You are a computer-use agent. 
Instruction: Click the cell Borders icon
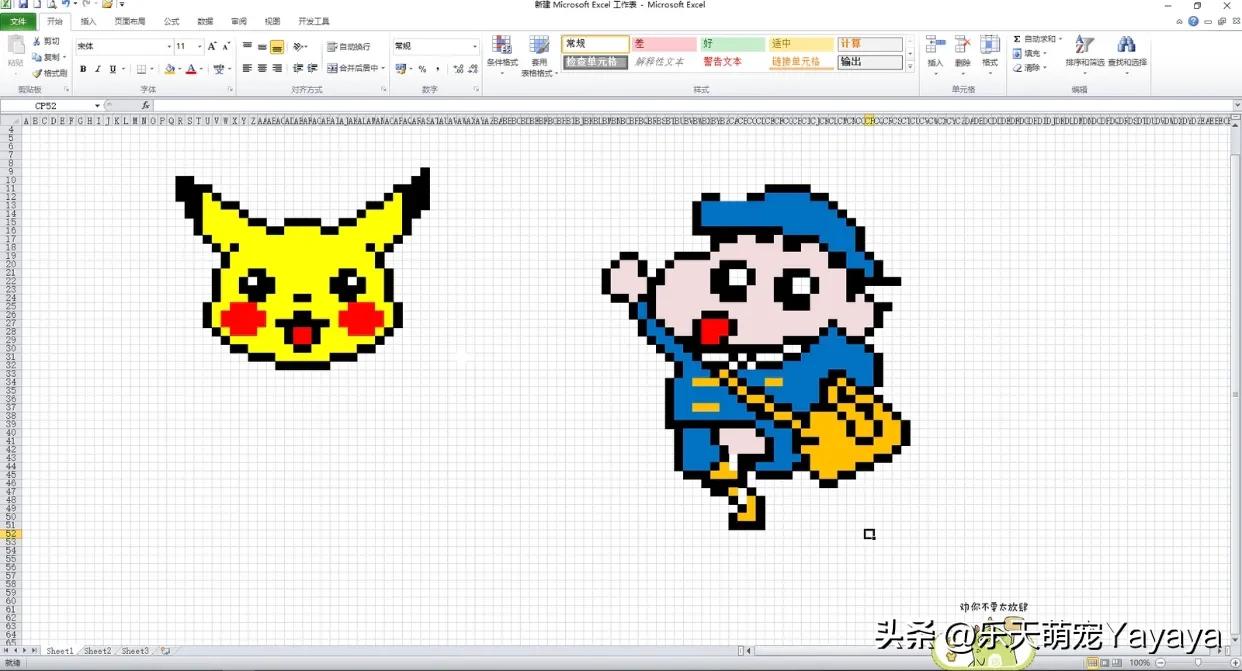tap(141, 69)
